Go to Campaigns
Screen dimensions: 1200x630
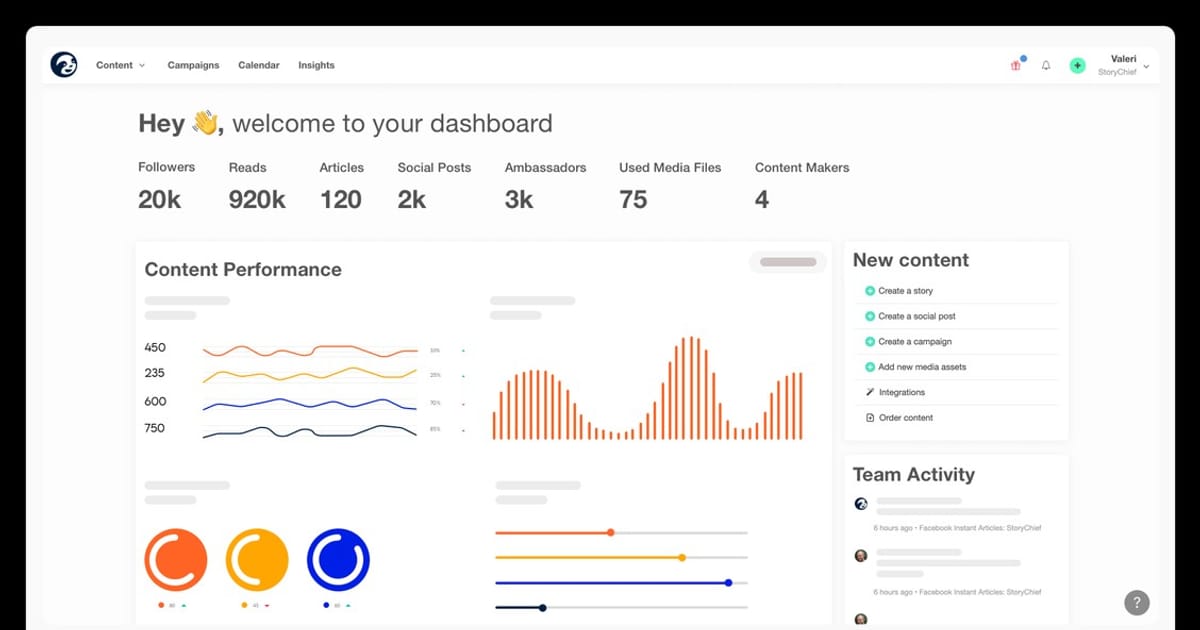click(193, 66)
